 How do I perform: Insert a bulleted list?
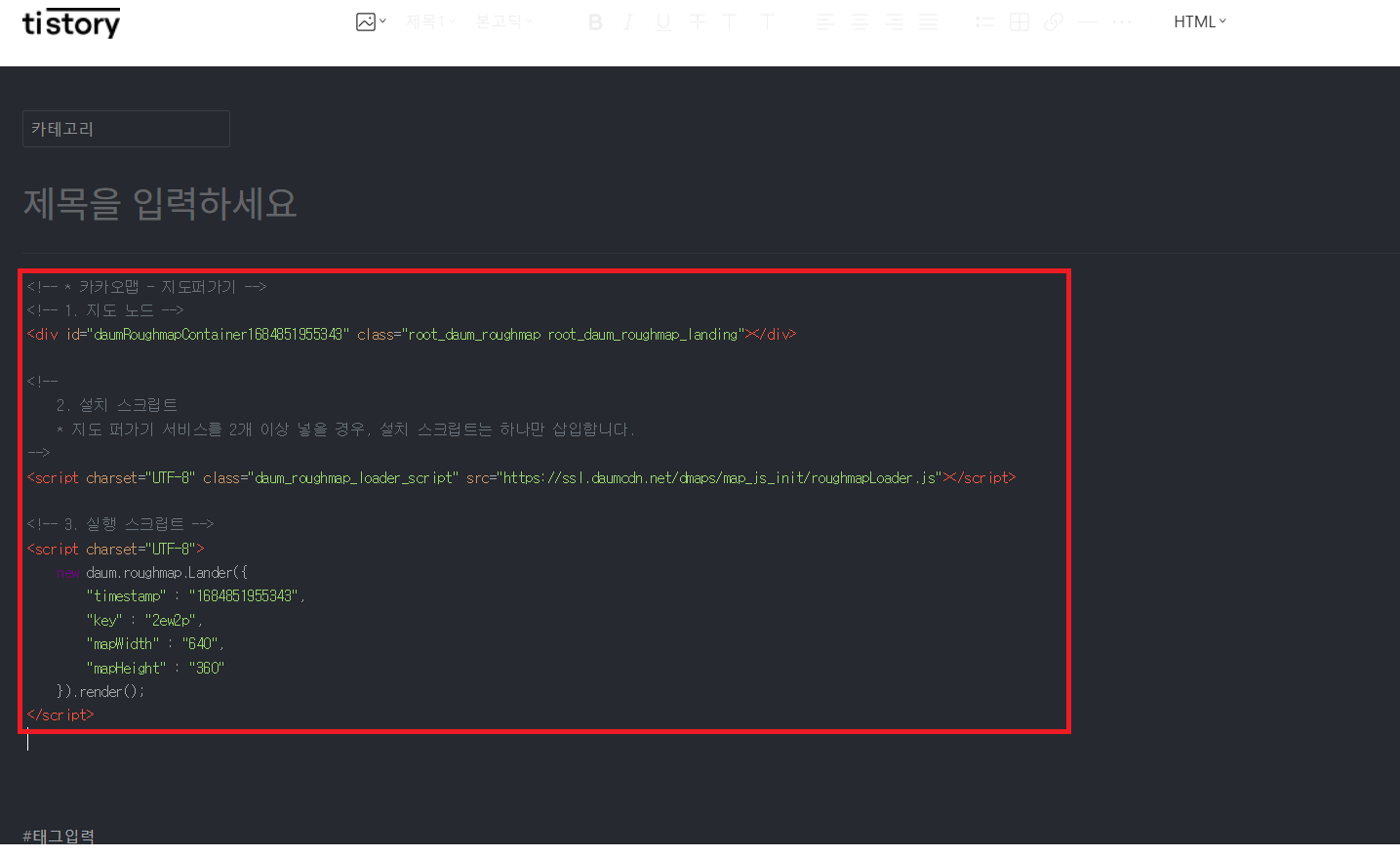(985, 21)
